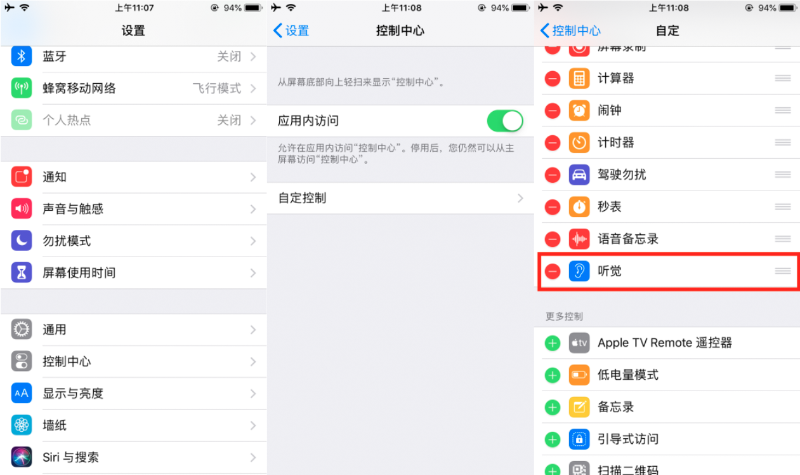The width and height of the screenshot is (800, 475).
Task: Select the 听觉 ear icon
Action: click(x=579, y=271)
